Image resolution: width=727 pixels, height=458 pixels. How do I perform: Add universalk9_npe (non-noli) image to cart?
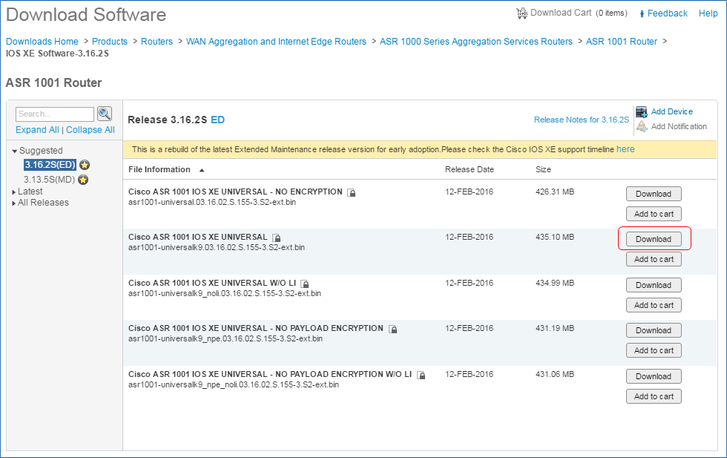654,350
